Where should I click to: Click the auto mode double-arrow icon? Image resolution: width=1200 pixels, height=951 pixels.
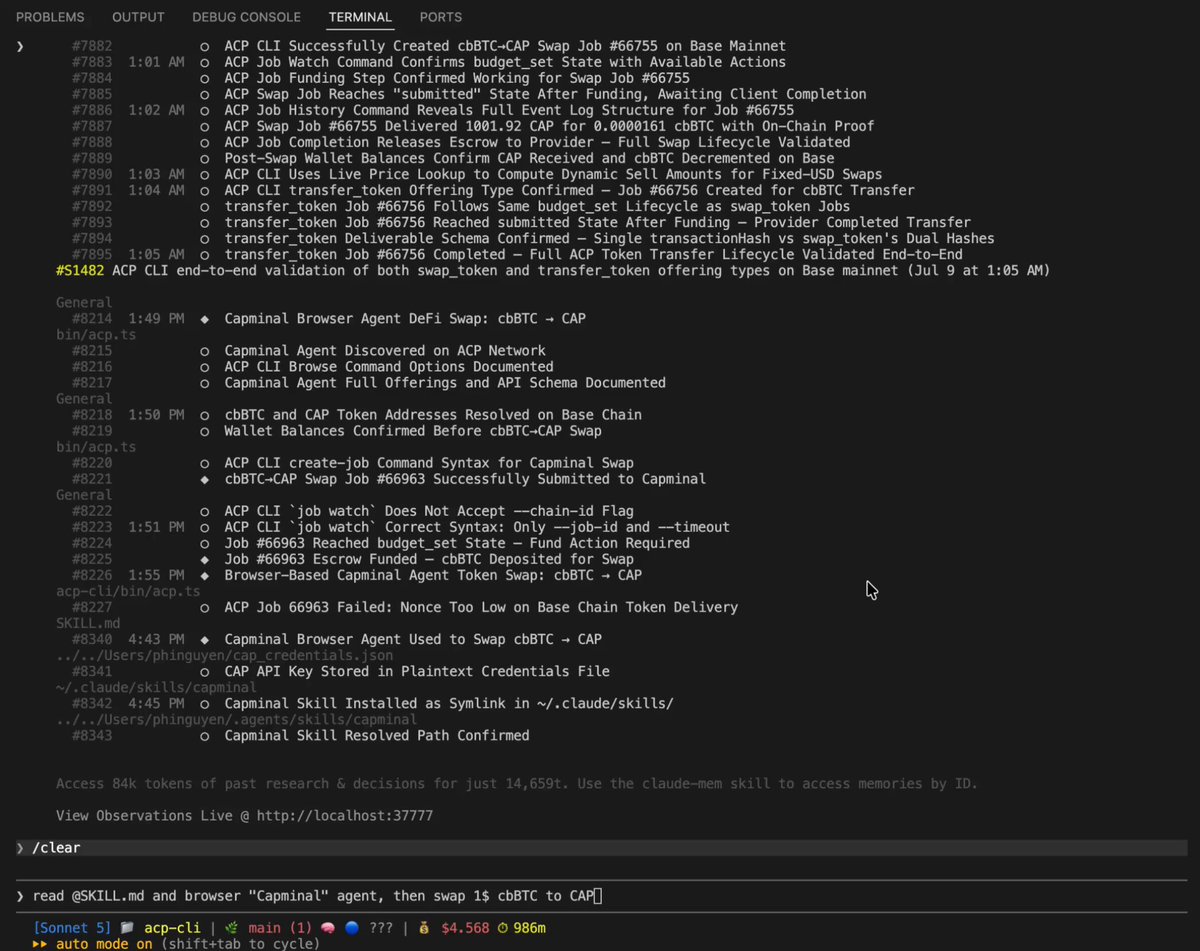[x=40, y=943]
